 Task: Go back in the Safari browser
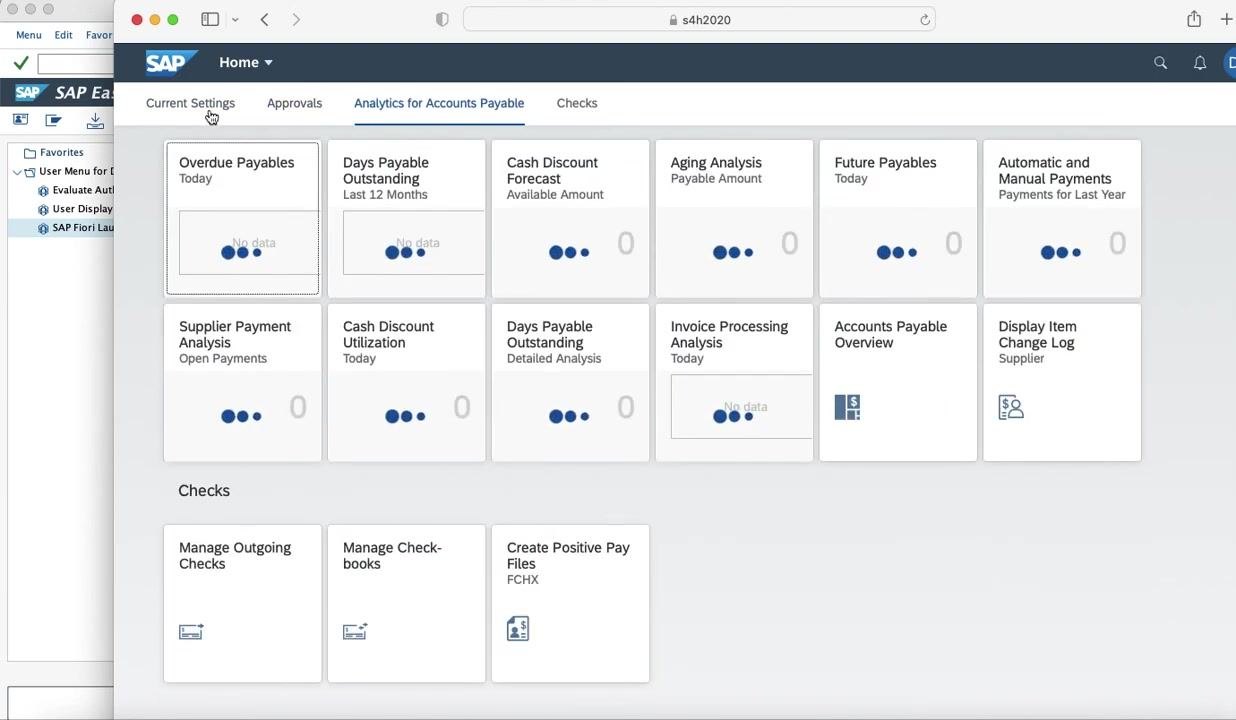(264, 19)
